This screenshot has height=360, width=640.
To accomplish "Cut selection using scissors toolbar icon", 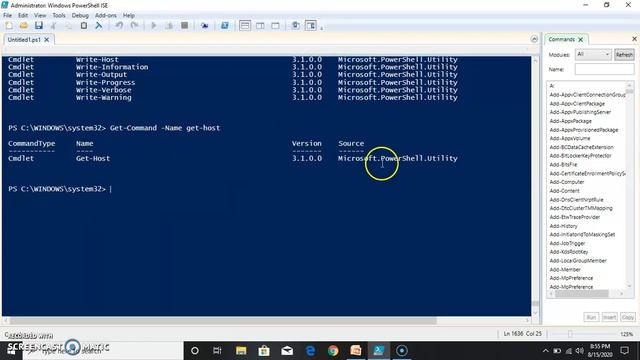I will (x=53, y=26).
